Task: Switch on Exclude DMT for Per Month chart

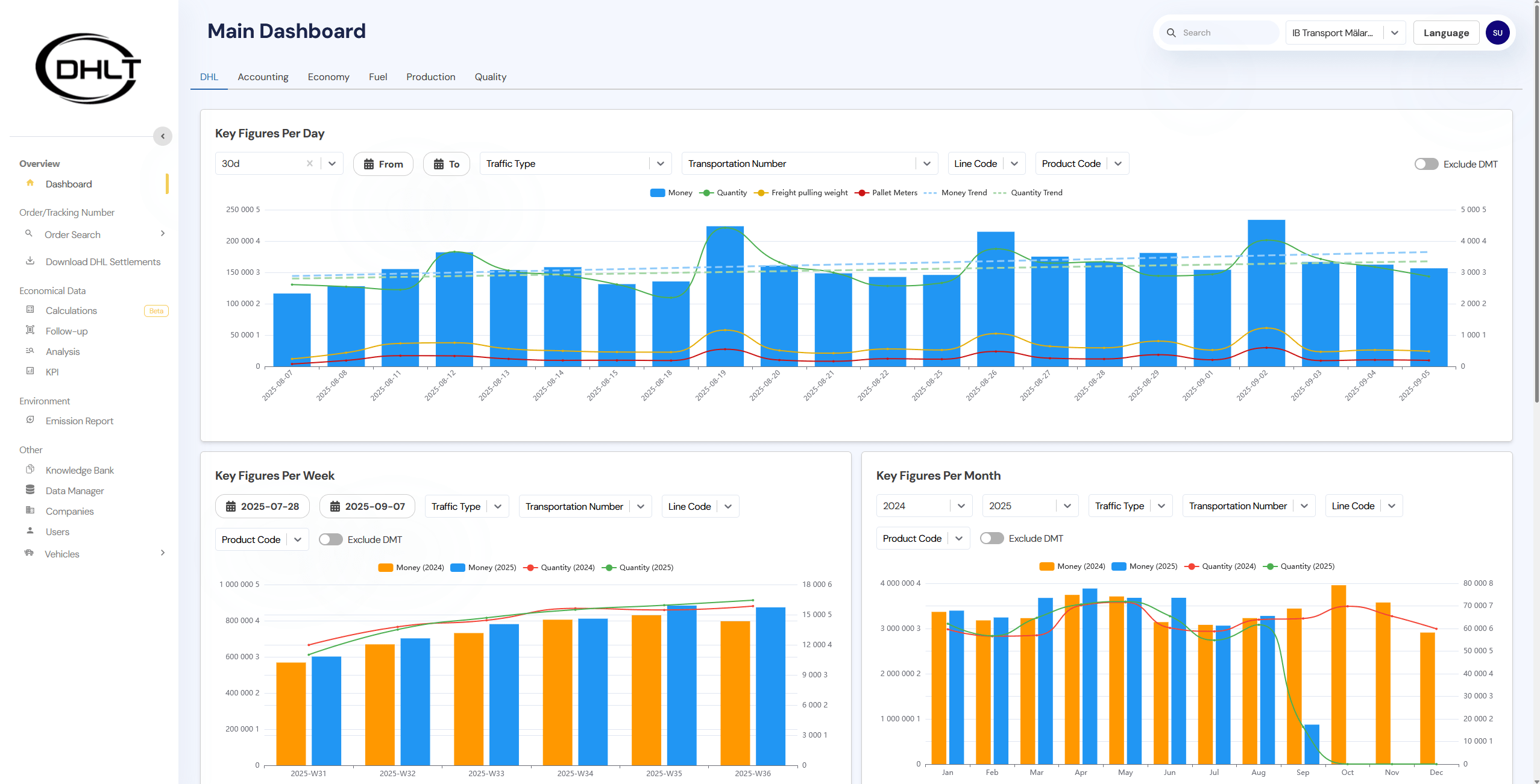Action: tap(992, 538)
